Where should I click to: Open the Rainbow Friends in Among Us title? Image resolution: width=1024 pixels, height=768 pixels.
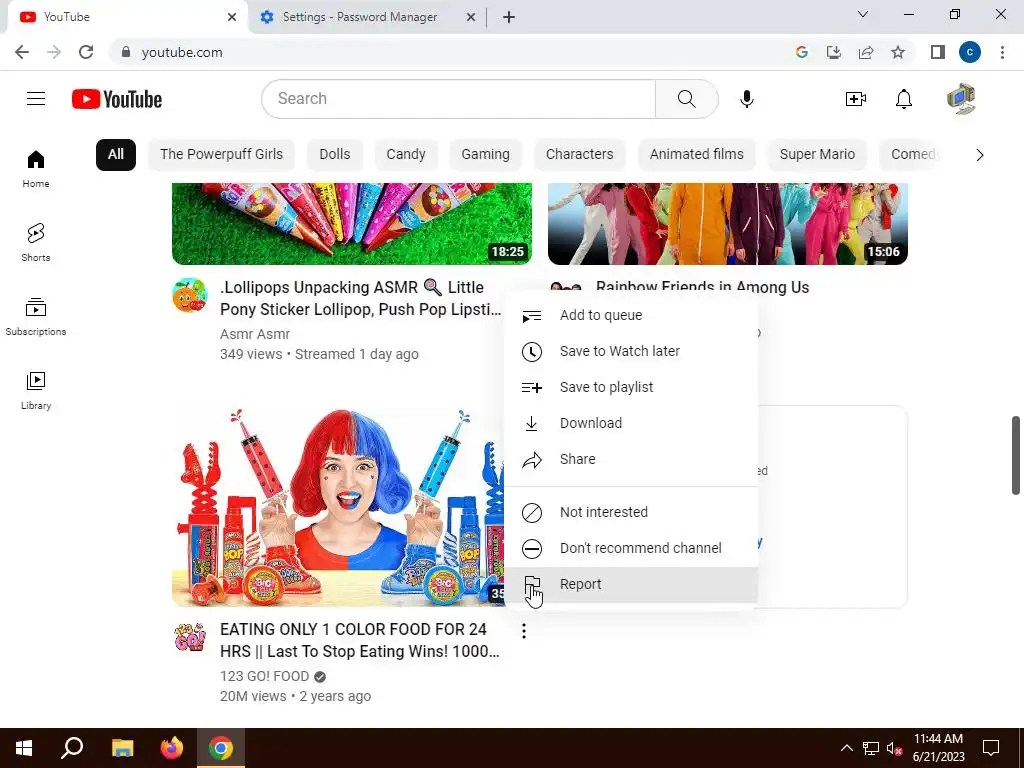click(x=703, y=288)
